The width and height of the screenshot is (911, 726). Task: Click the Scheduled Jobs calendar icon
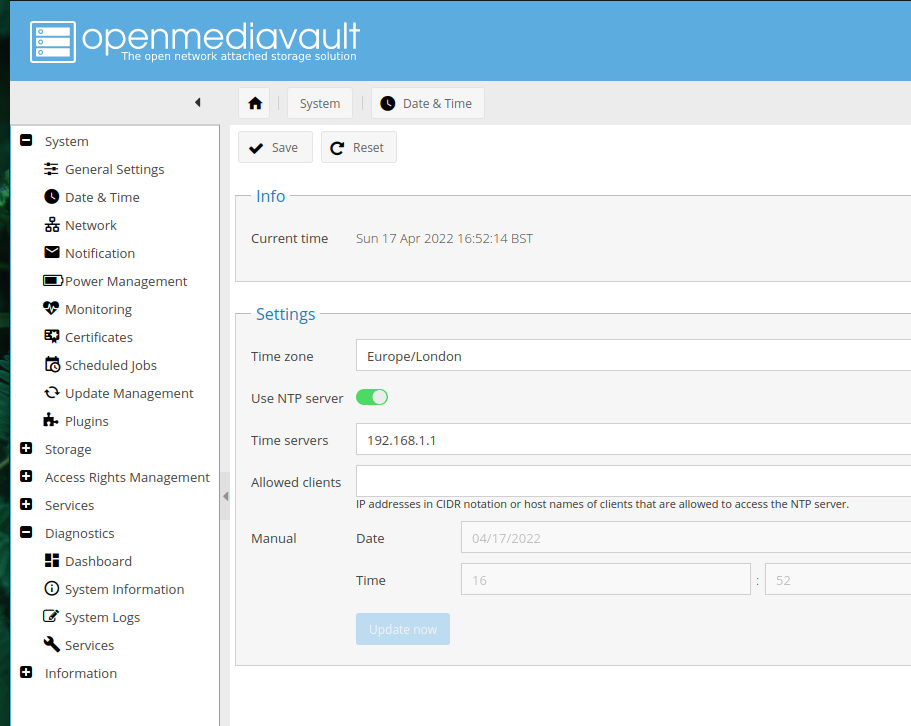tap(52, 364)
